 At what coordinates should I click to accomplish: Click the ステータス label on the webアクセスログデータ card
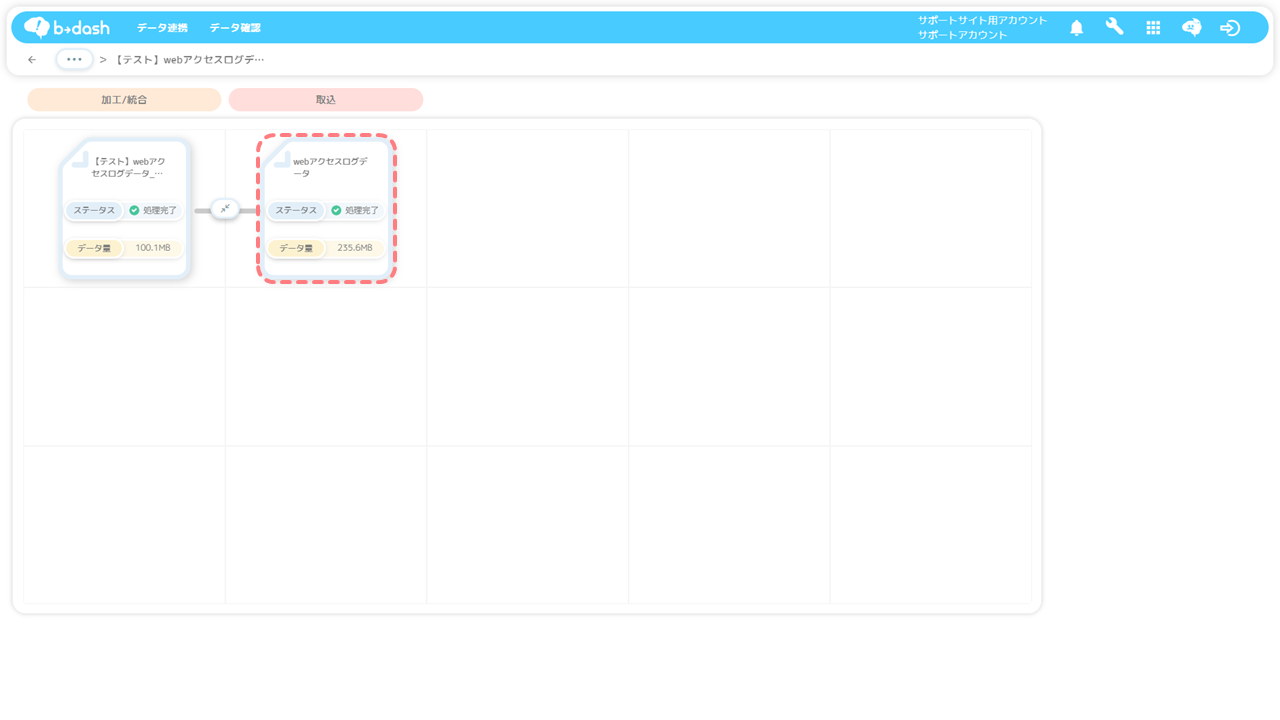tap(296, 211)
